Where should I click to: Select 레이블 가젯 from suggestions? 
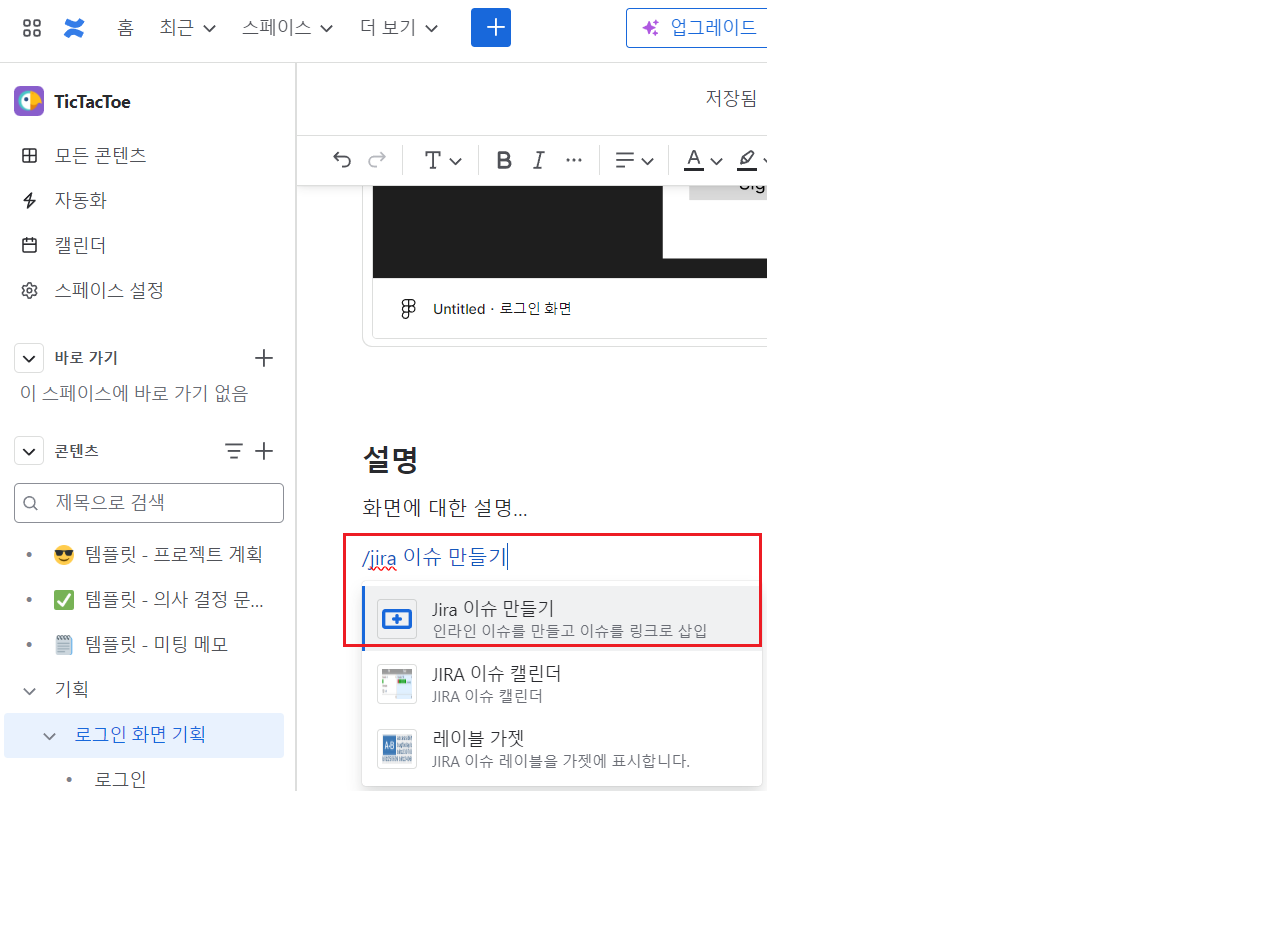[562, 748]
